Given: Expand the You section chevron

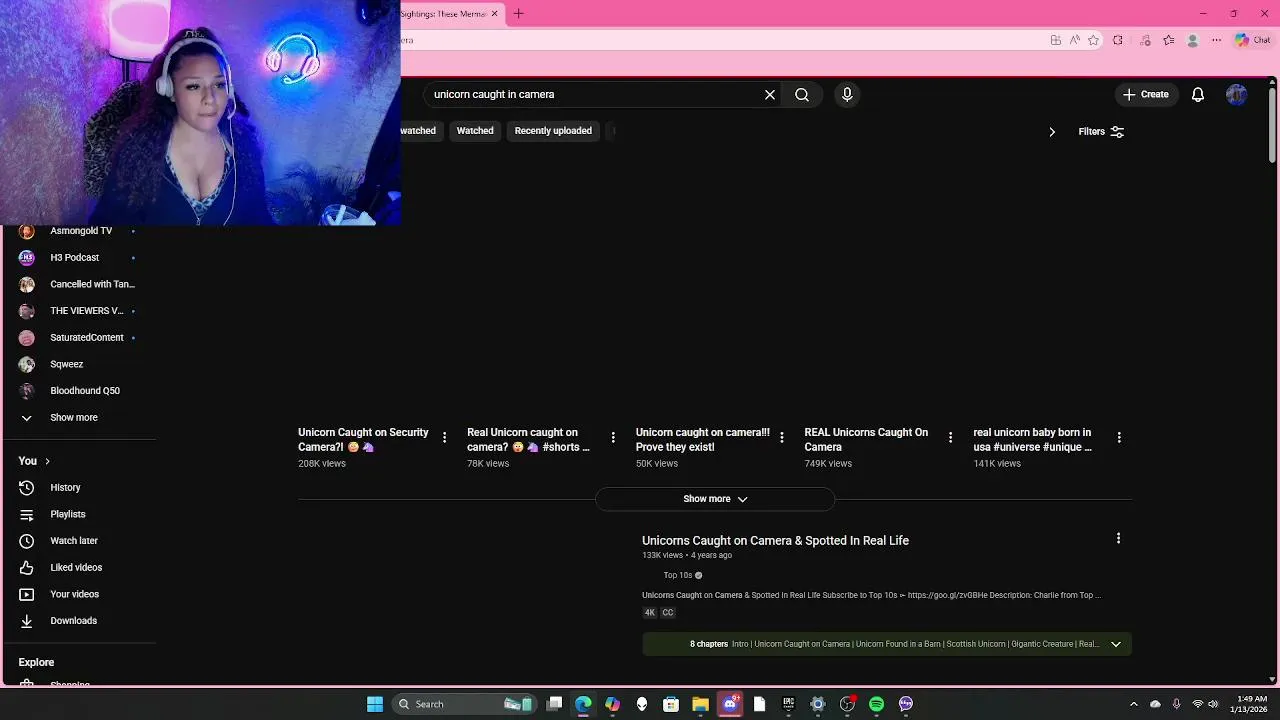Looking at the screenshot, I should pos(47,461).
